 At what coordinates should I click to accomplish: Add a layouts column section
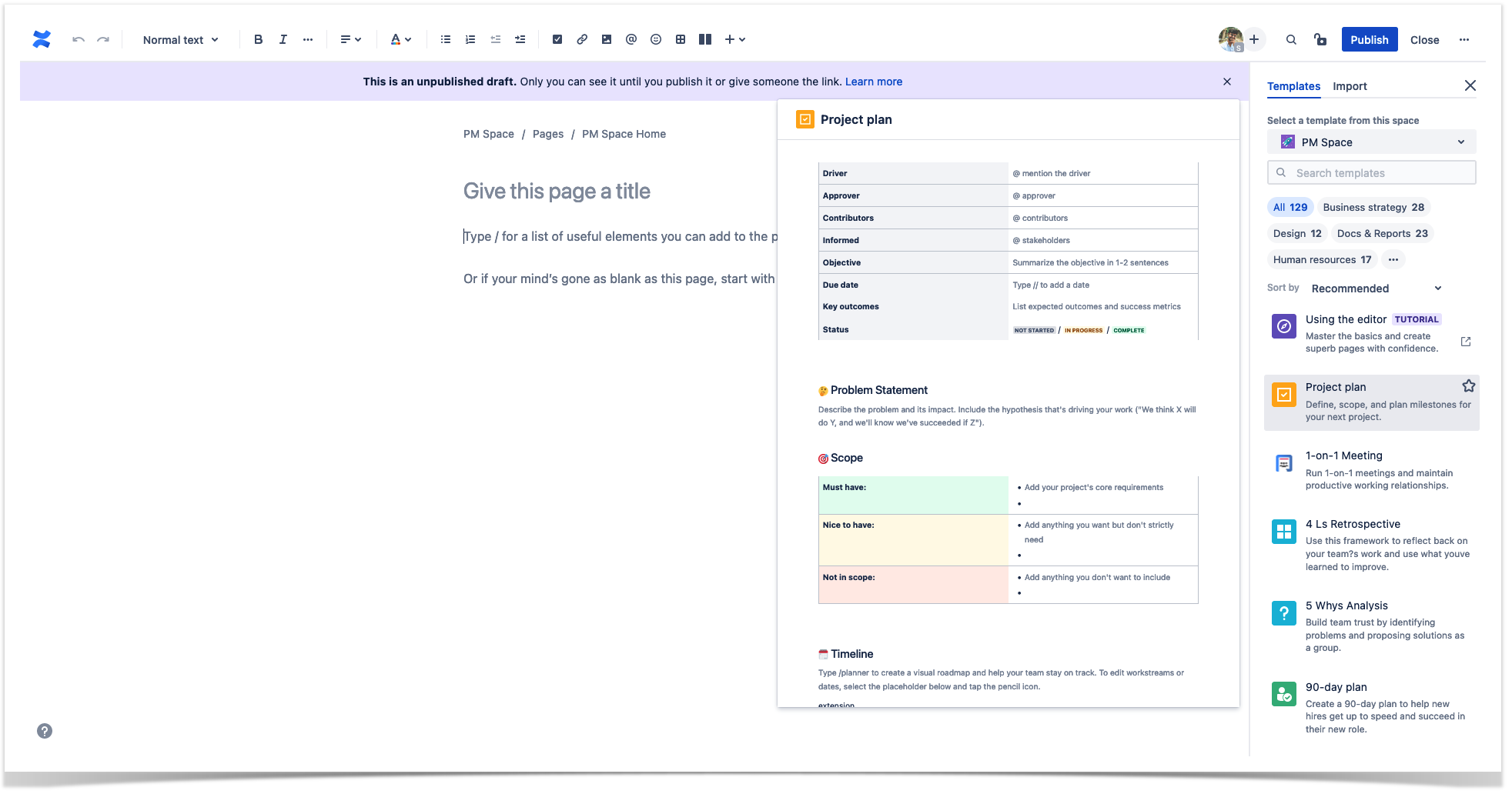(x=705, y=39)
